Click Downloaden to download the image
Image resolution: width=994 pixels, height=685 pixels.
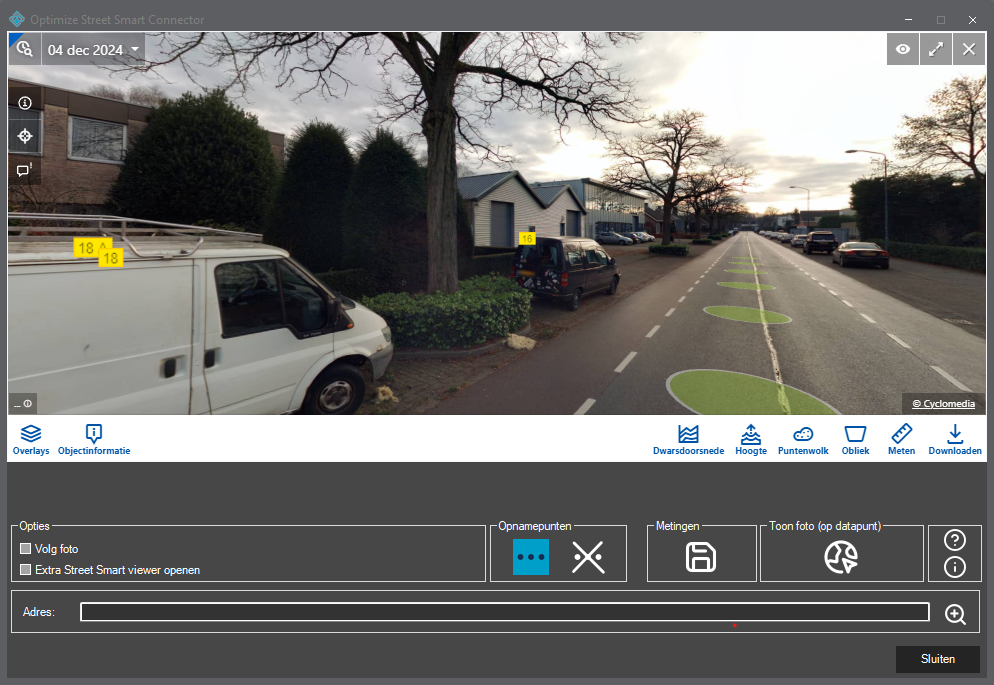click(x=955, y=440)
